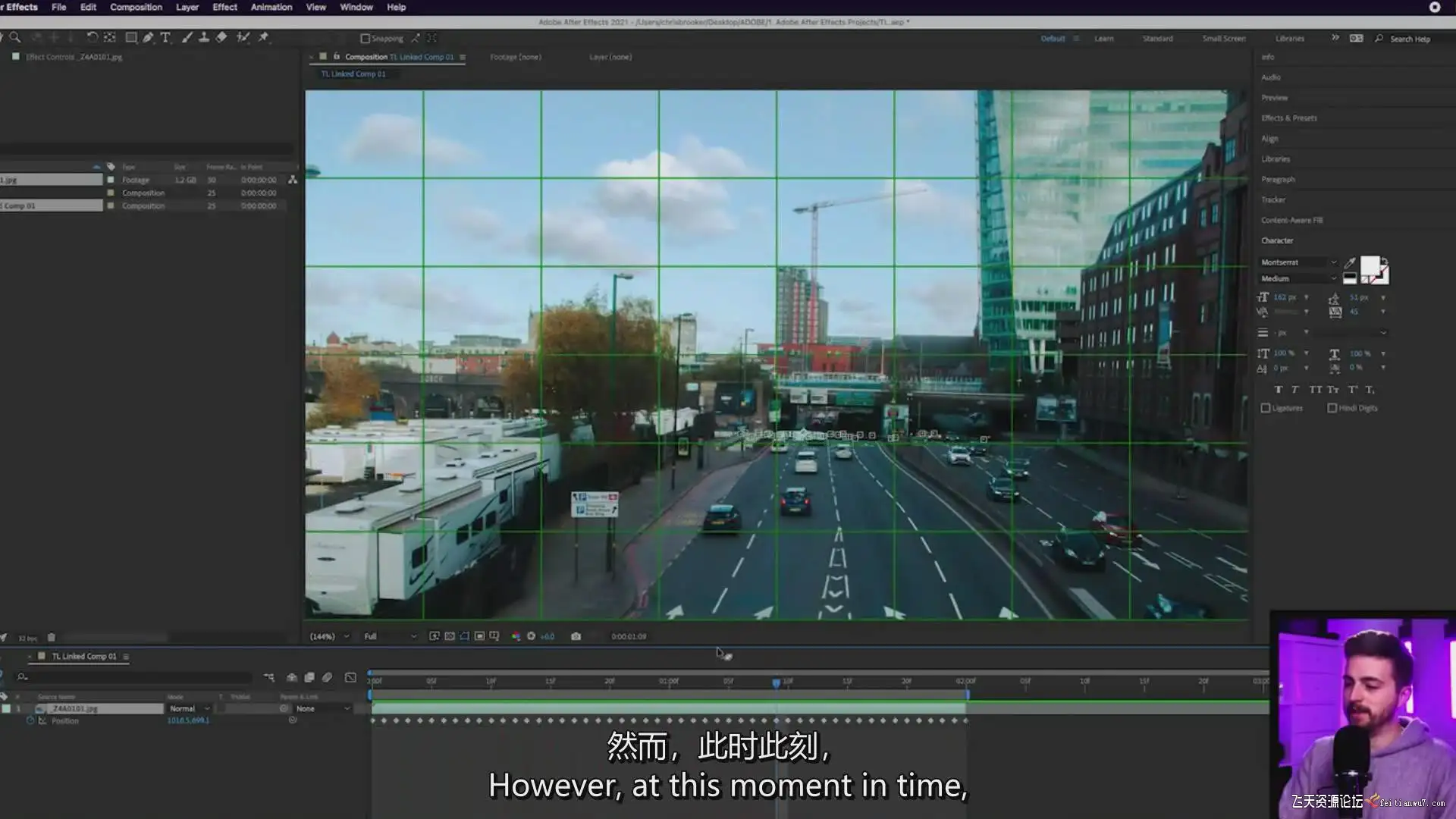Enable the Snapping checkbox
This screenshot has height=819, width=1456.
pos(366,39)
